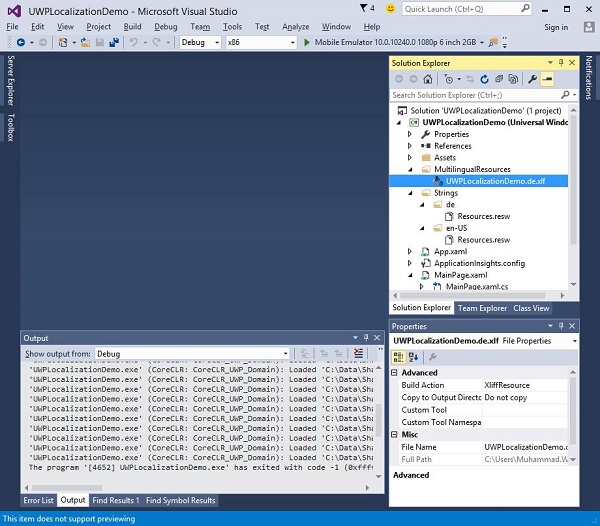Open the Mobile Emulator target dropdown arrow
The image size is (600, 526).
[482, 42]
